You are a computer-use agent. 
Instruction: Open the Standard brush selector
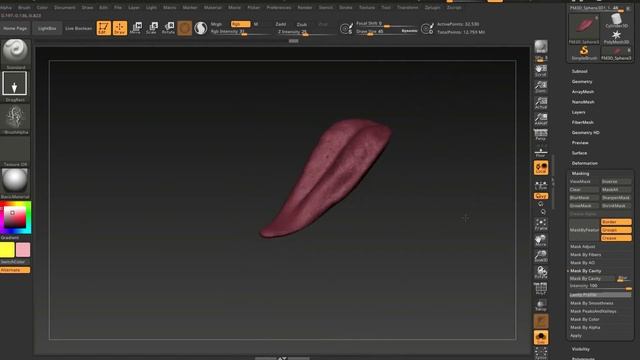pos(15,53)
